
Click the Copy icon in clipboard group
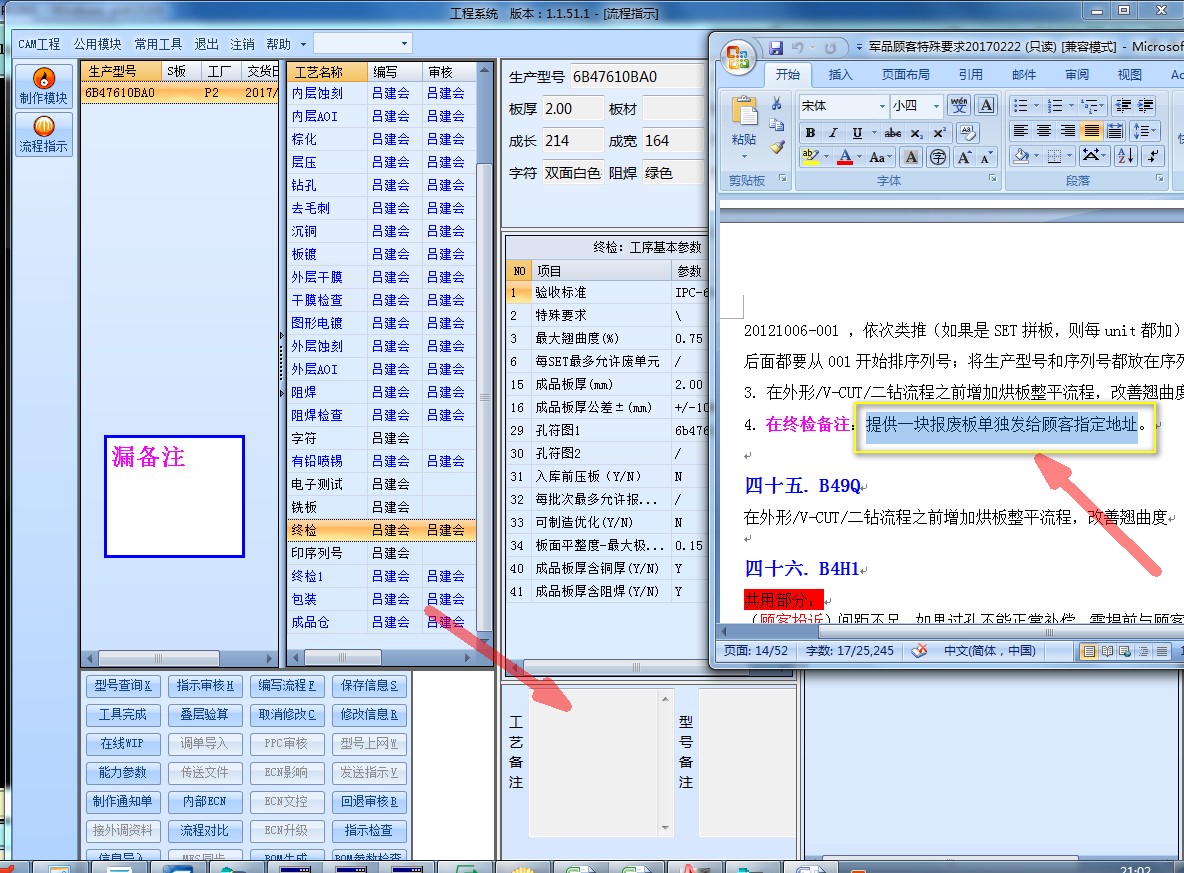776,125
